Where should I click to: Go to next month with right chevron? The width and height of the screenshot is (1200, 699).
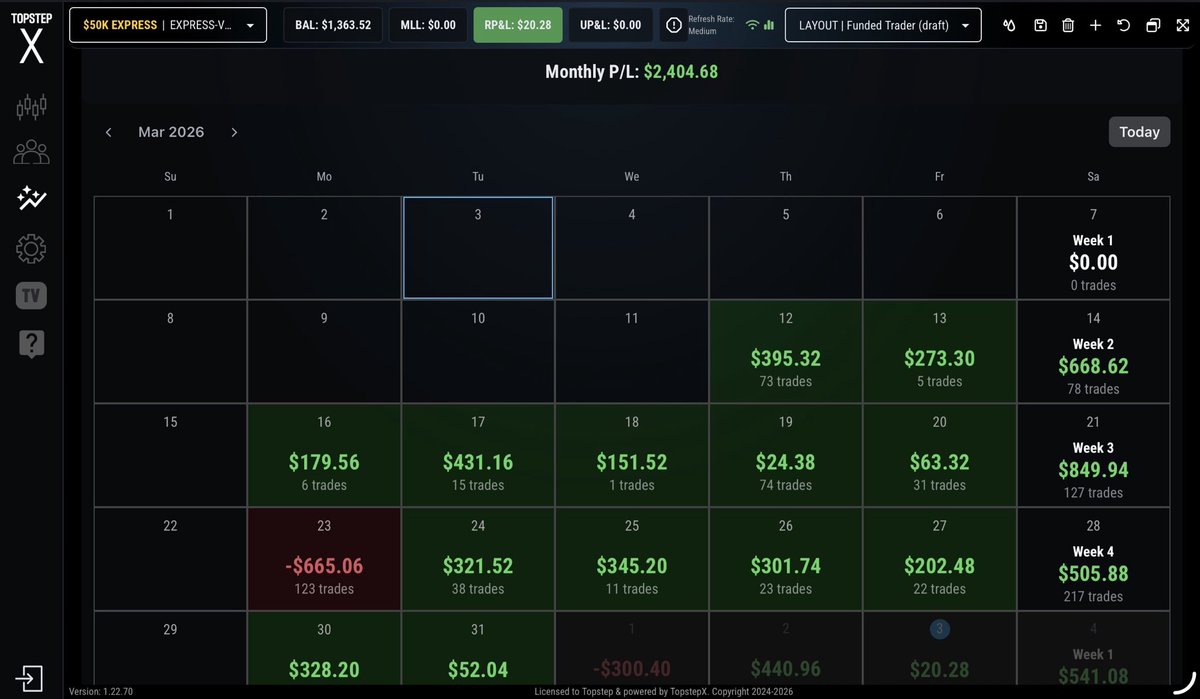point(234,132)
